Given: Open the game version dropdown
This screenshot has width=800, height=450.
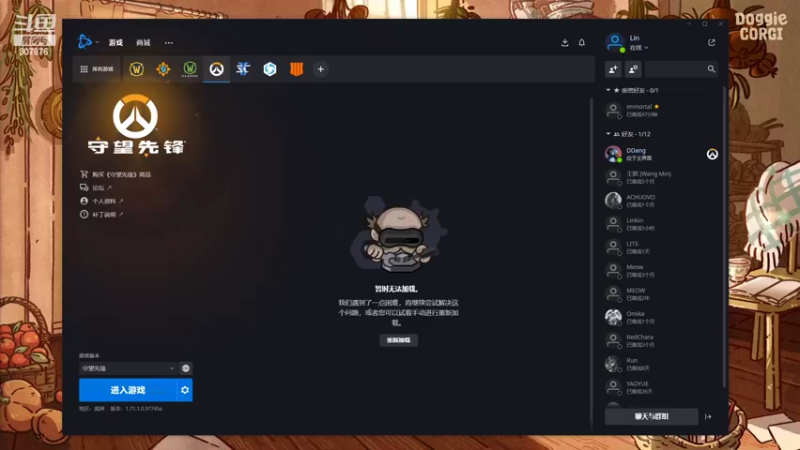Looking at the screenshot, I should click(127, 368).
